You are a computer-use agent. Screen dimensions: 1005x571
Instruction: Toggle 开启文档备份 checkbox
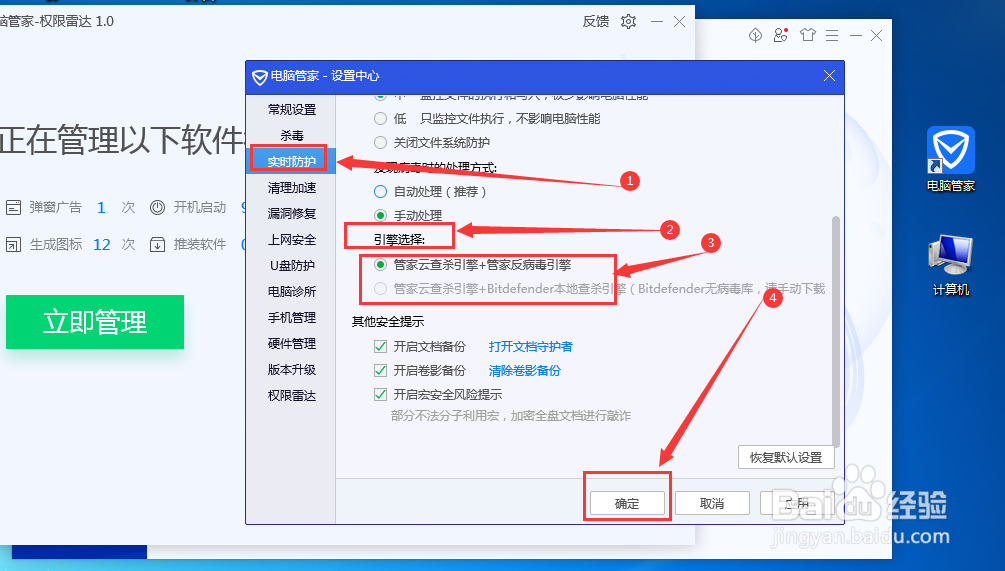point(380,347)
